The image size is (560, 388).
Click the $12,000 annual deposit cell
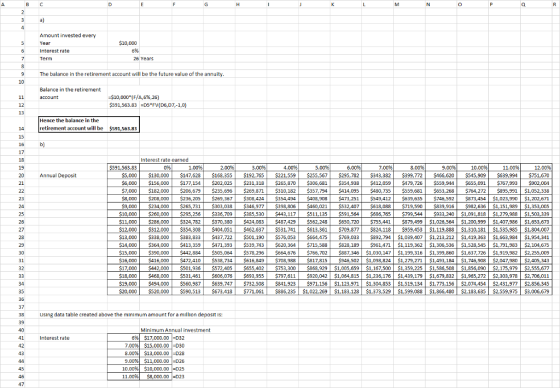pos(124,229)
